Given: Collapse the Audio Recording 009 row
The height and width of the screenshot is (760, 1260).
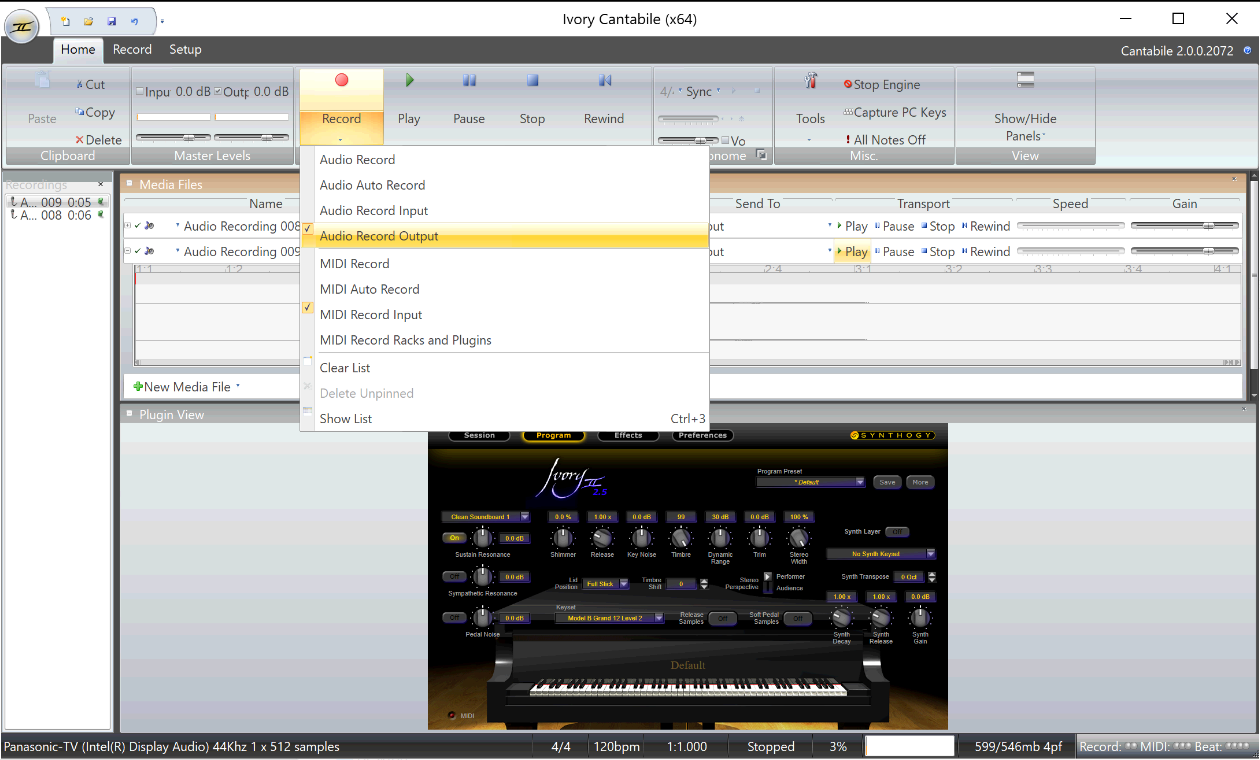Looking at the screenshot, I should (x=127, y=252).
